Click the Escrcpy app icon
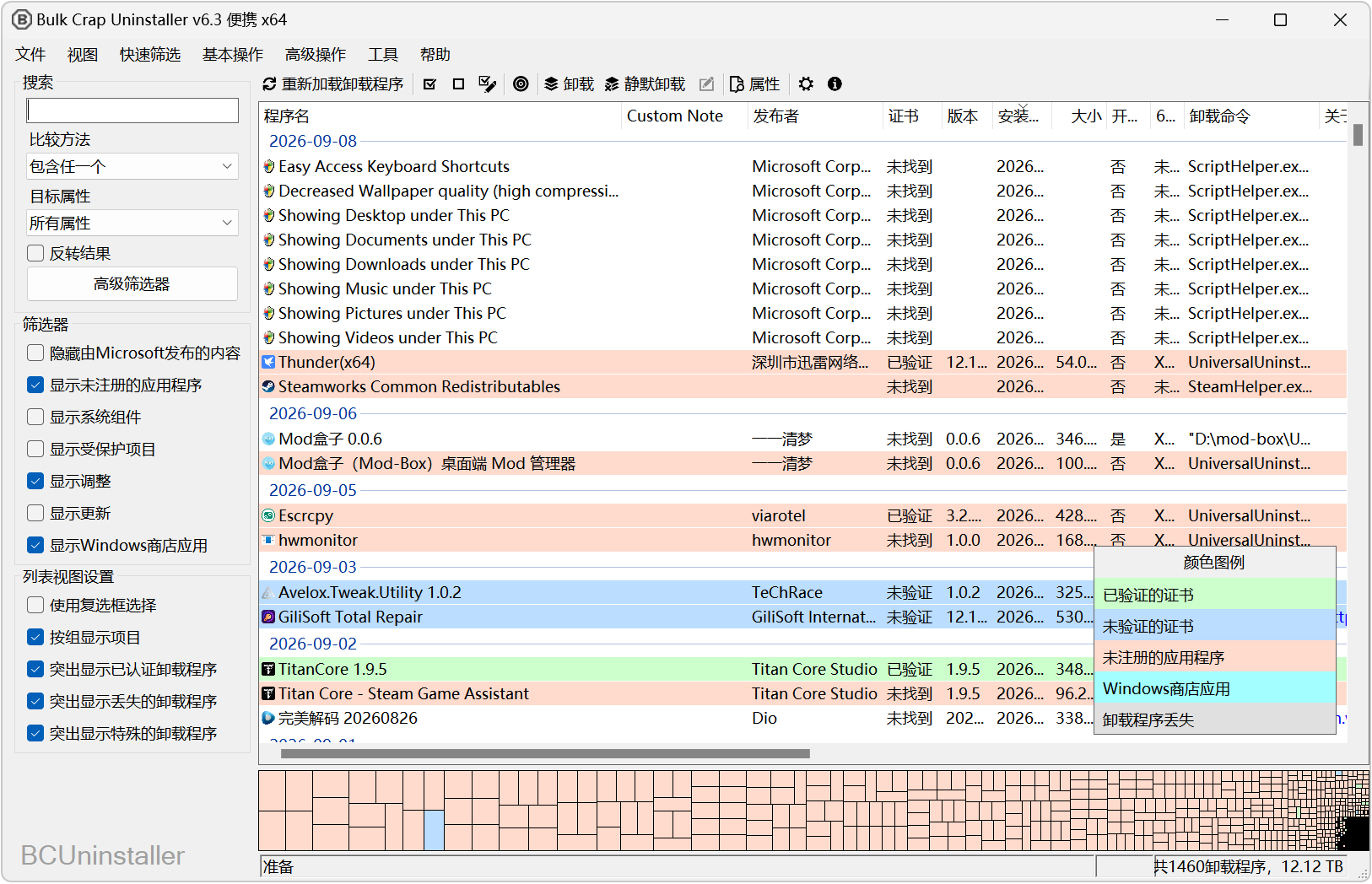Screen dimensions: 1372x884 click(268, 516)
